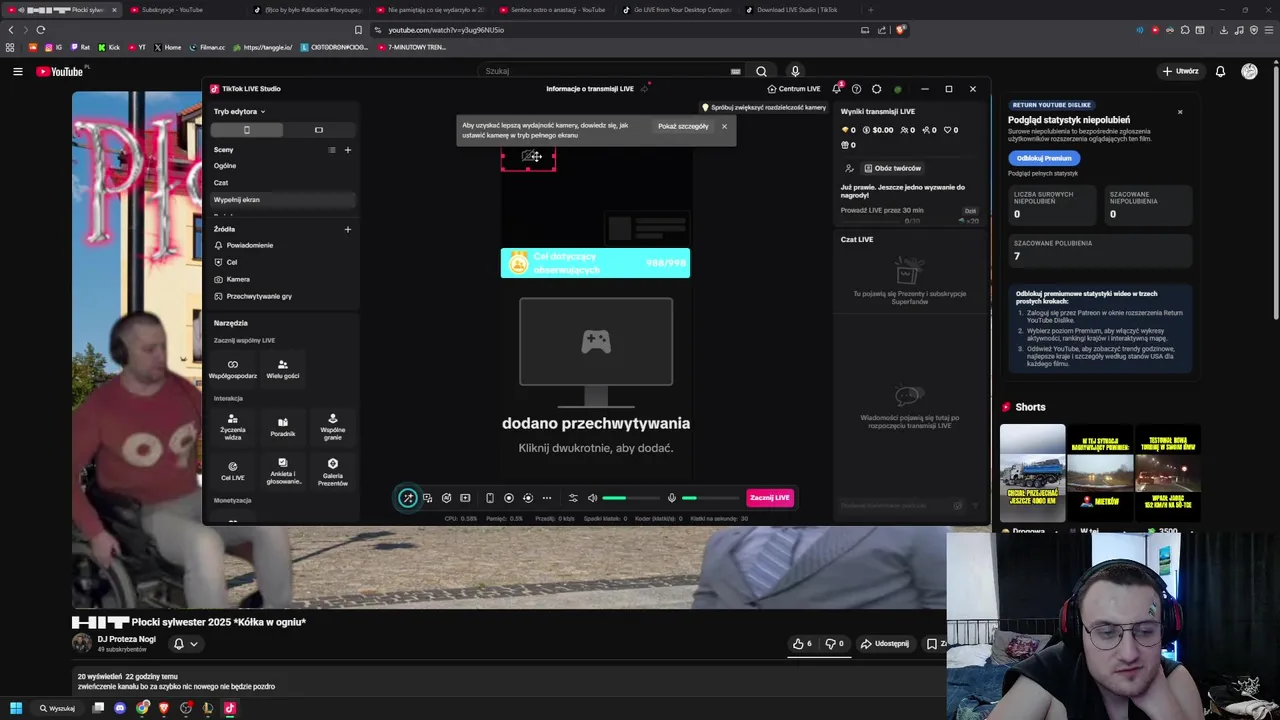Click the YouTube Utwórz button
The width and height of the screenshot is (1280, 720).
pos(1180,71)
